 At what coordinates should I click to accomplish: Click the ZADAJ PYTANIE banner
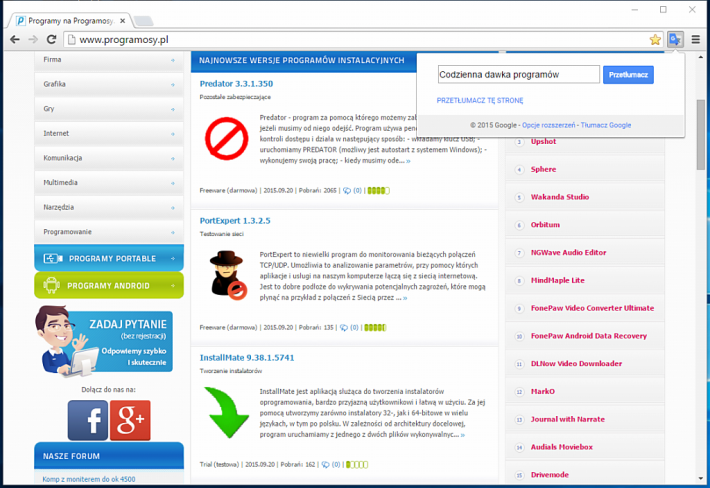click(104, 340)
